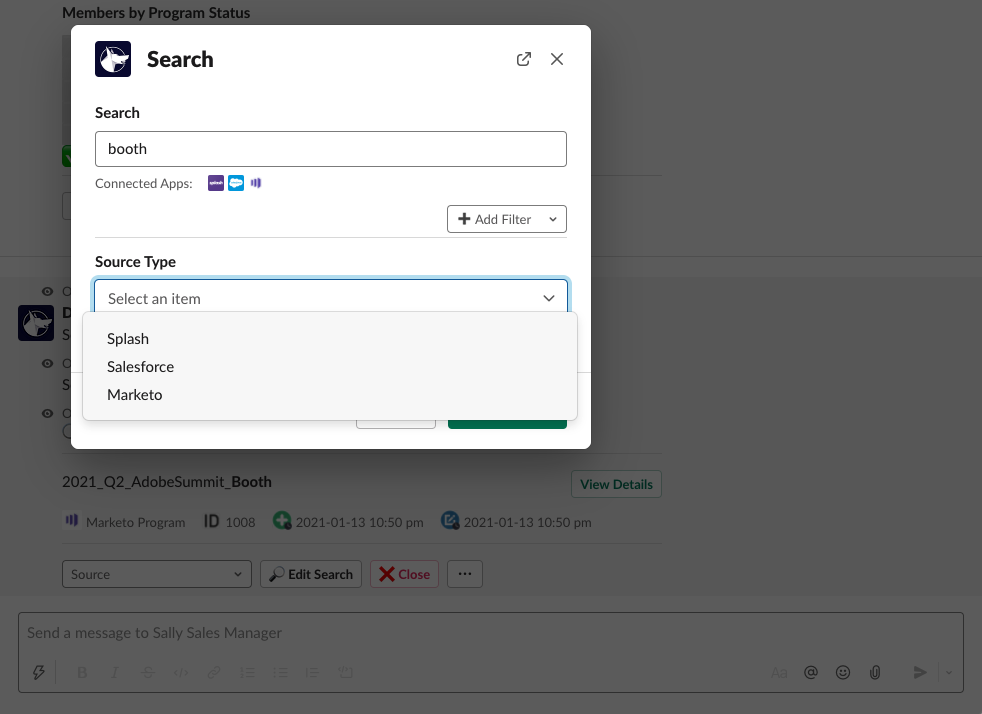The image size is (982, 714).
Task: Click the red Close button
Action: coord(404,574)
